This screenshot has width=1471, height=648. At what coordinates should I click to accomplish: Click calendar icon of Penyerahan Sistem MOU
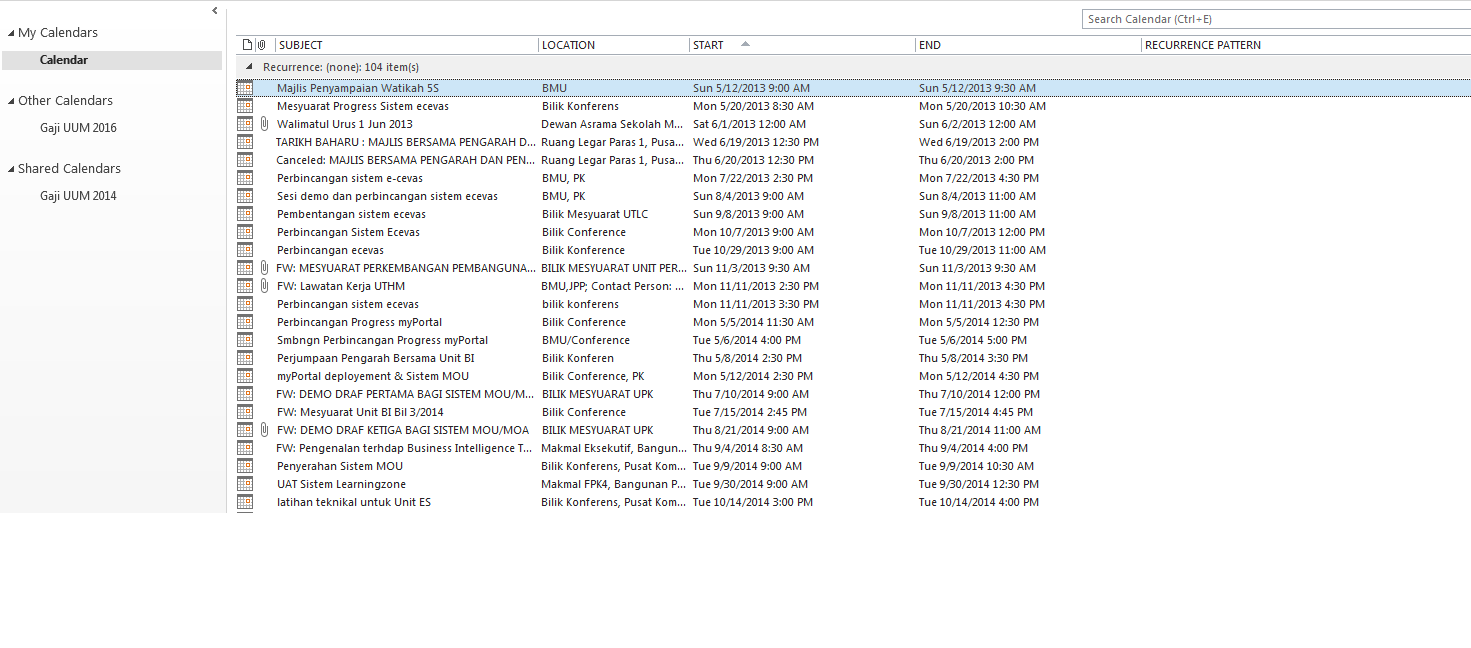(245, 466)
